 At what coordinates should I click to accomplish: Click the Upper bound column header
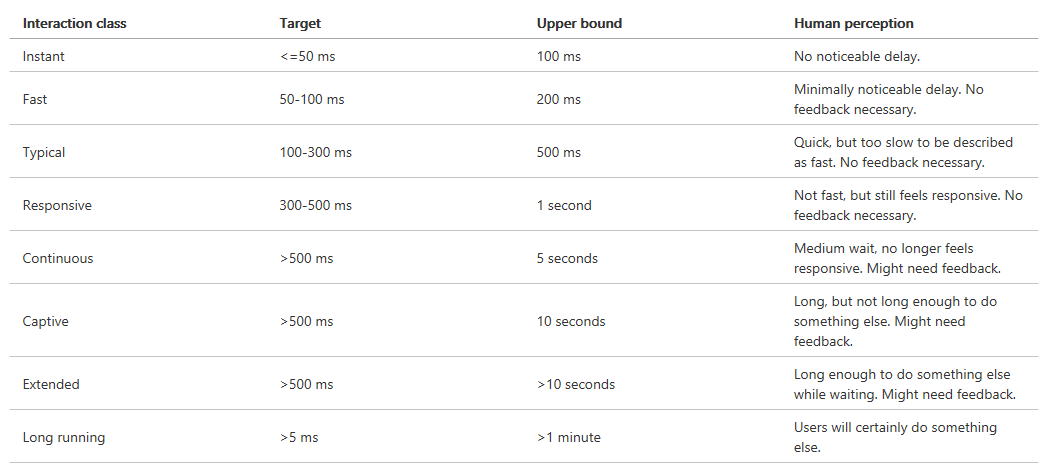(x=577, y=23)
